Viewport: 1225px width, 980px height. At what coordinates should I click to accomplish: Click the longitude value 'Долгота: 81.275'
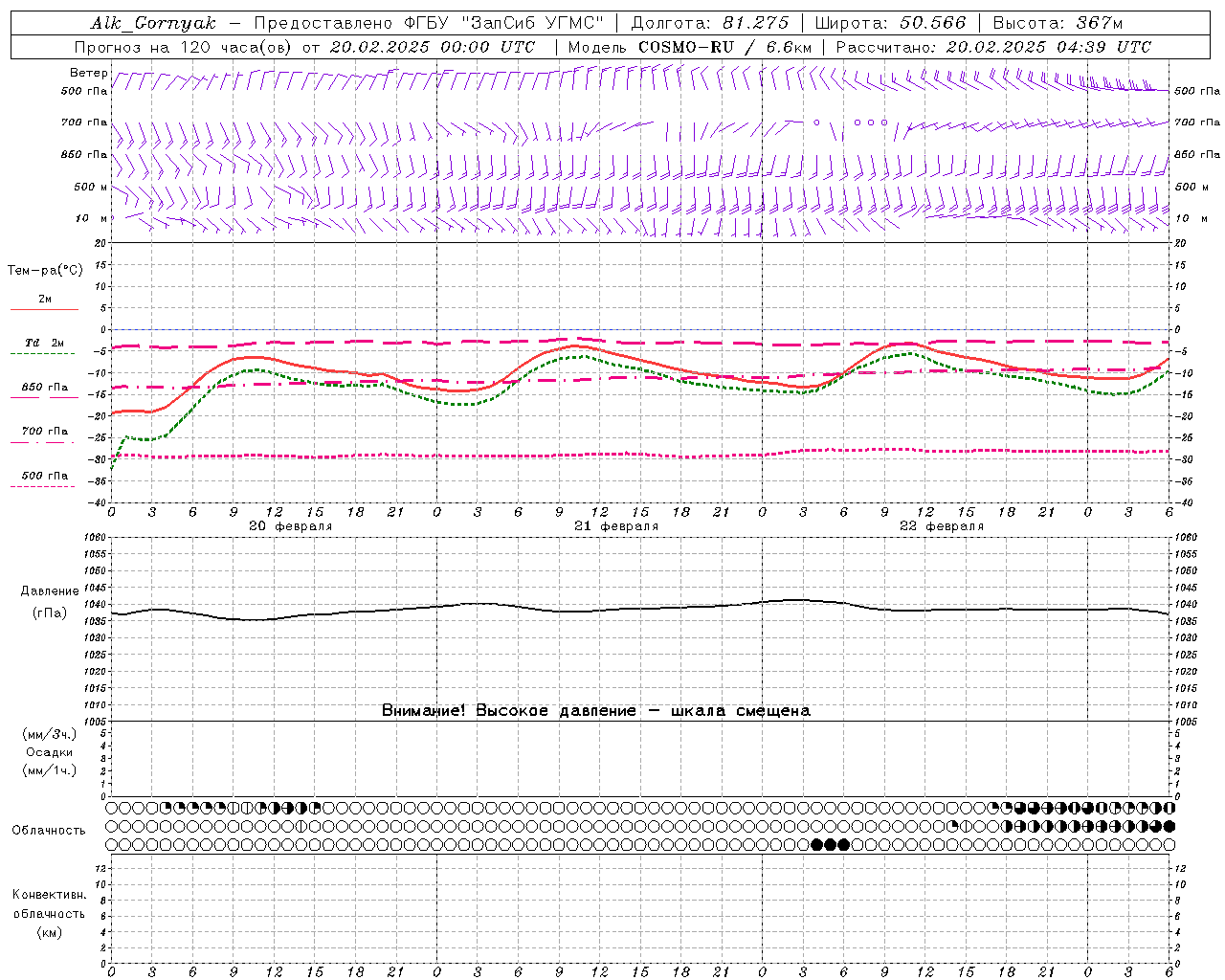pos(710,23)
